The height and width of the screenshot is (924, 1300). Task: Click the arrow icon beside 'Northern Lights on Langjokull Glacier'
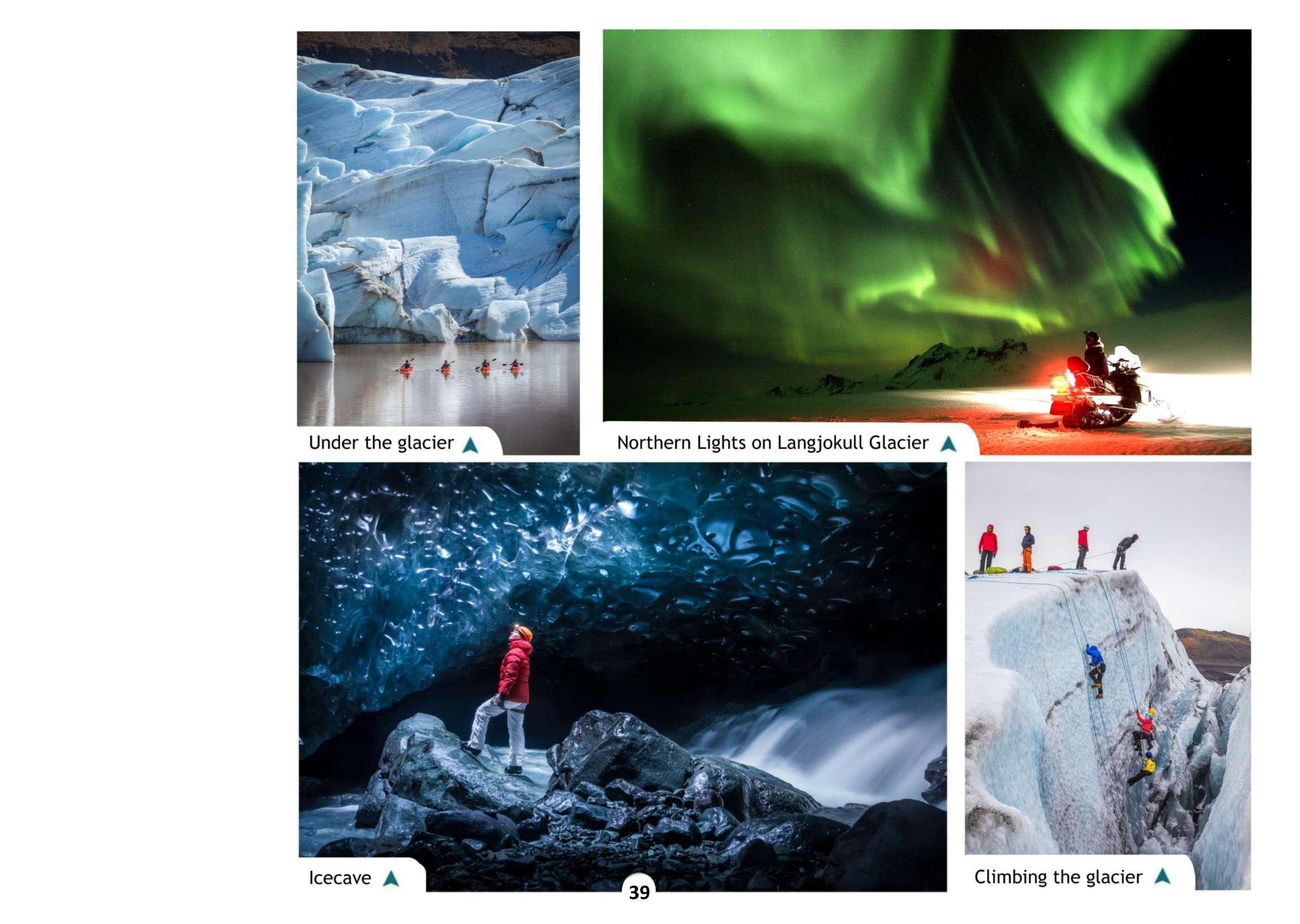pyautogui.click(x=947, y=444)
